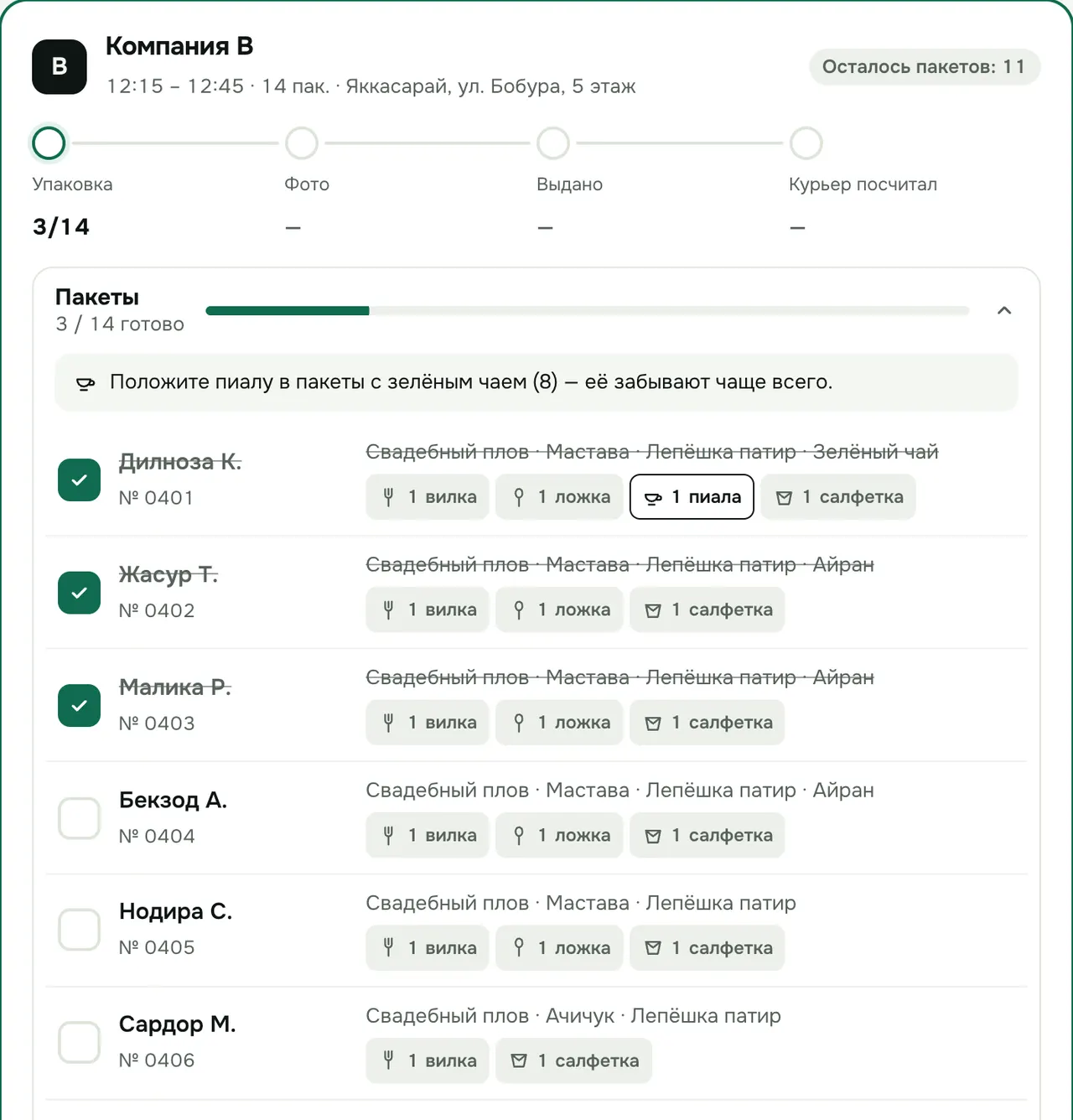Click the Осталось пакетов: 11 badge
The height and width of the screenshot is (1120, 1073).
pyautogui.click(x=925, y=67)
